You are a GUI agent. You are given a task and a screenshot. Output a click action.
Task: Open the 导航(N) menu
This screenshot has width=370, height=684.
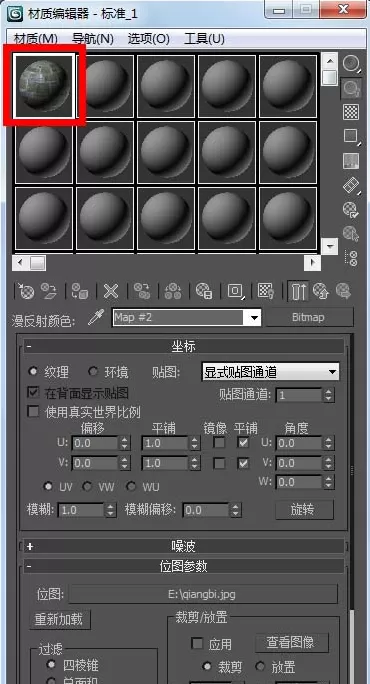tap(92, 39)
